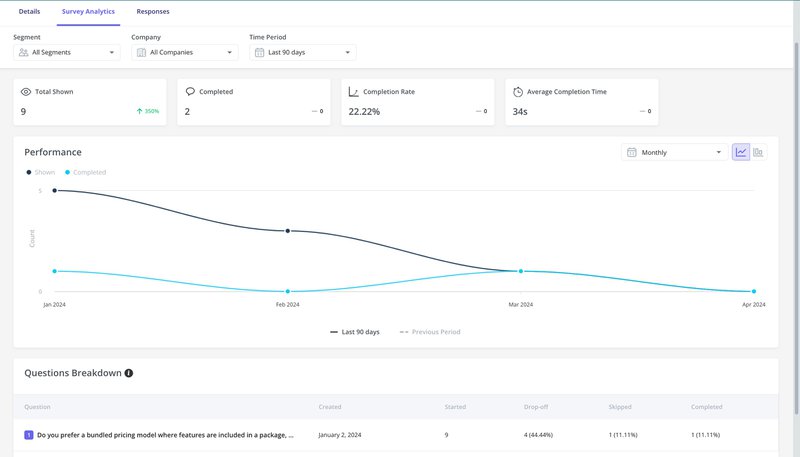Toggle the Shown series in chart legend
800x457 pixels.
pos(41,172)
